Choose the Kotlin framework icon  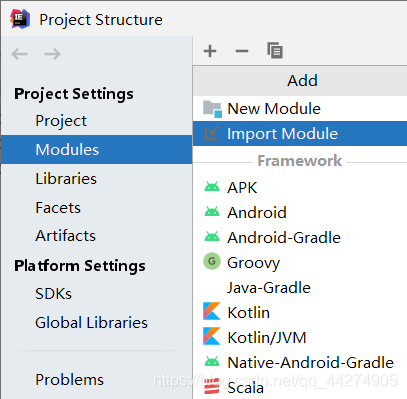(x=212, y=311)
